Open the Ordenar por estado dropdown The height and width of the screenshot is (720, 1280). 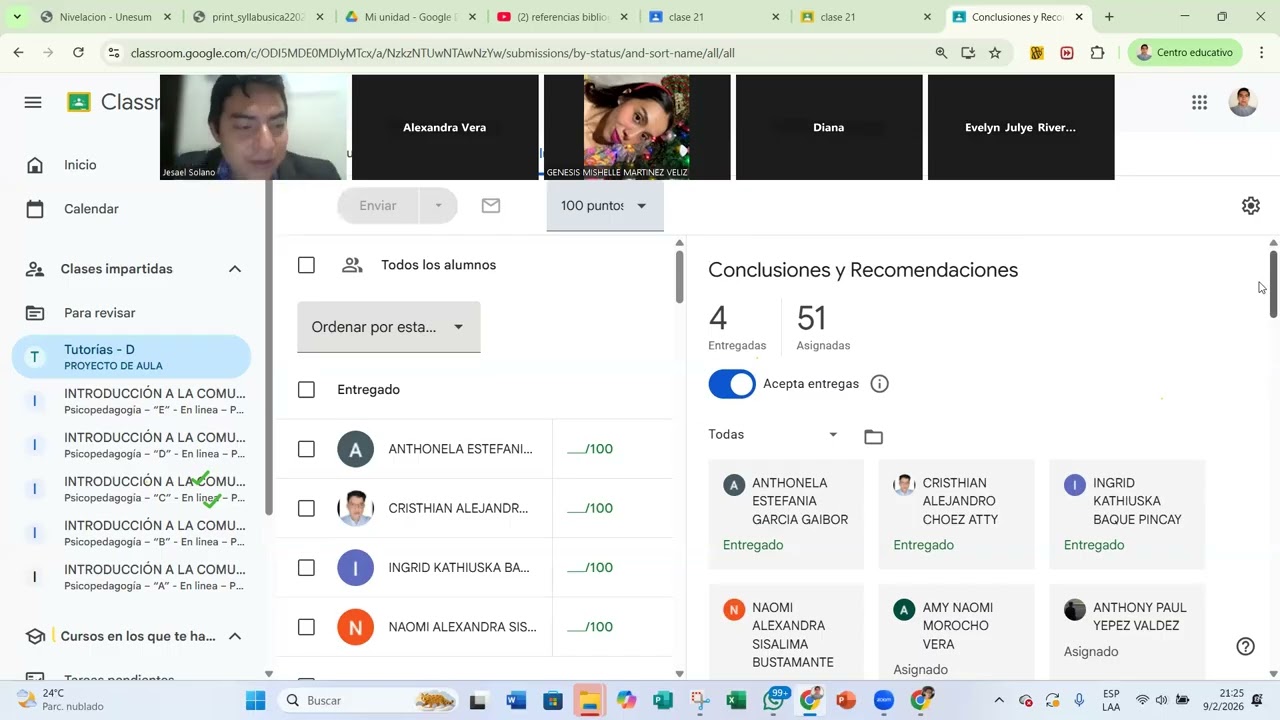(x=388, y=327)
